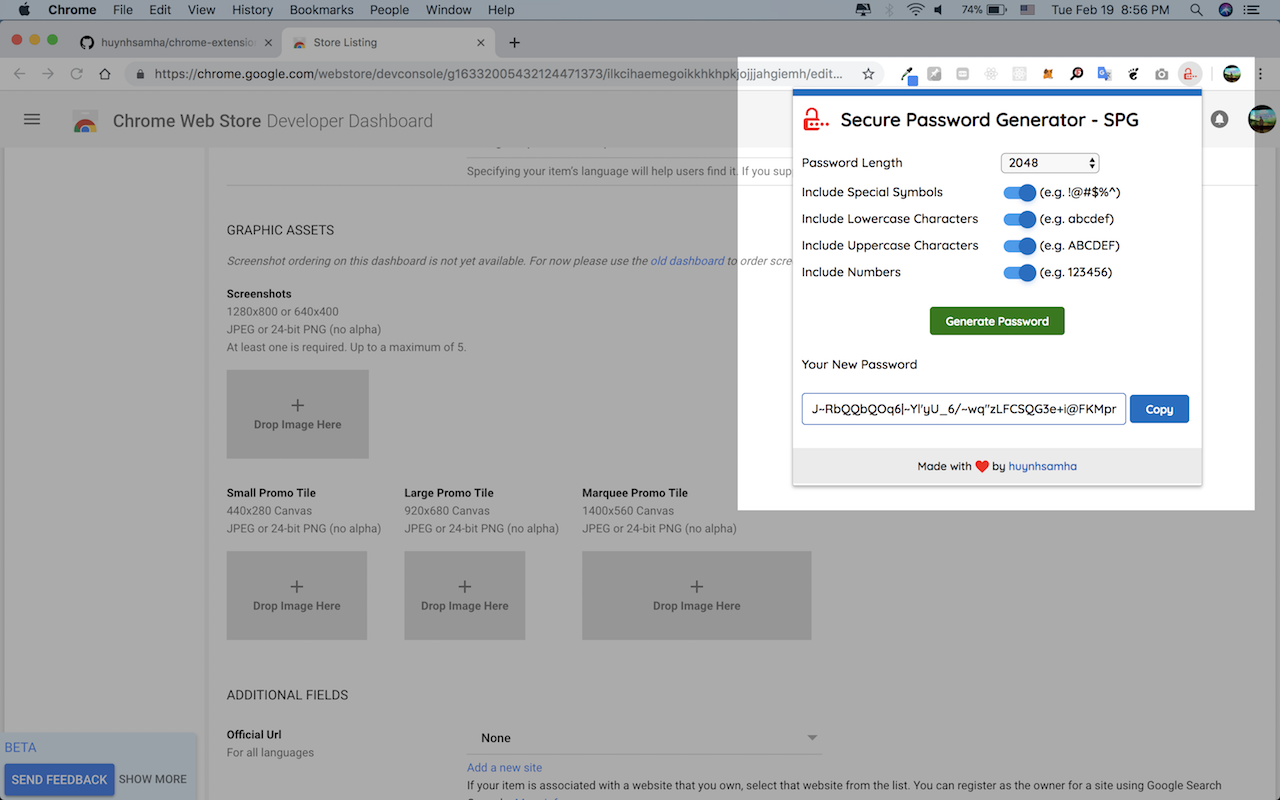Open the macOS Notification Center
Viewport: 1280px width, 800px height.
[x=1252, y=10]
